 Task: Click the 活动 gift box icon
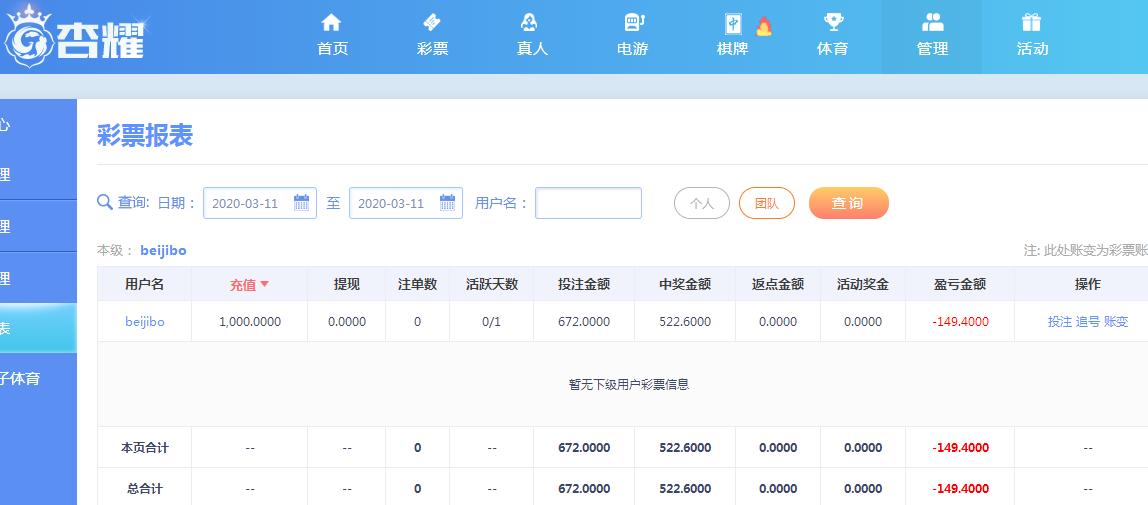(x=1031, y=22)
